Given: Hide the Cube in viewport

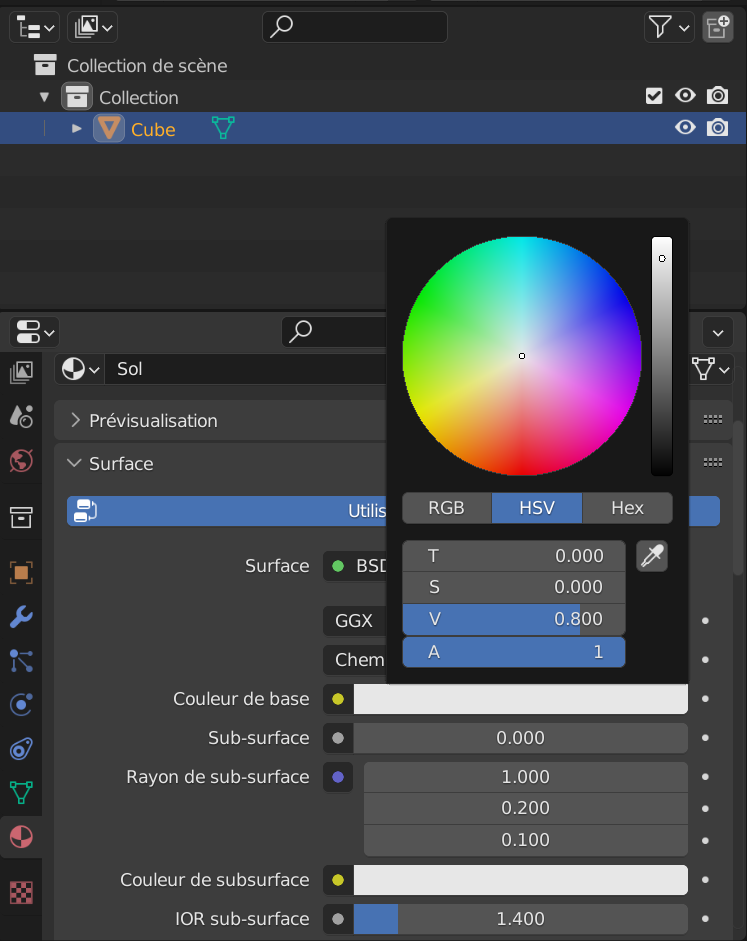Looking at the screenshot, I should 685,128.
